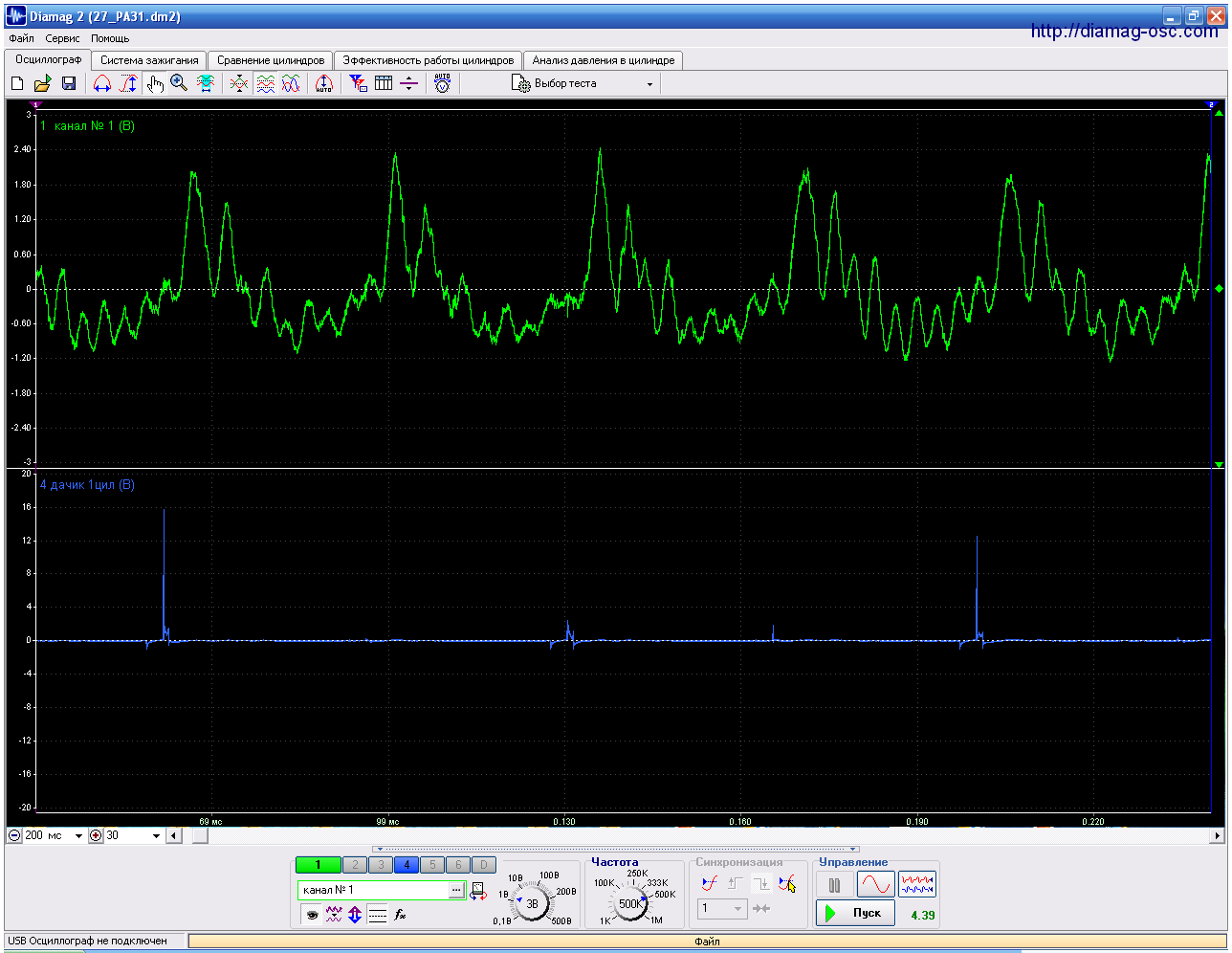Screen dimensions: 1232x953
Task: Click the horizontal timeline scrollbar thumb
Action: 201,835
